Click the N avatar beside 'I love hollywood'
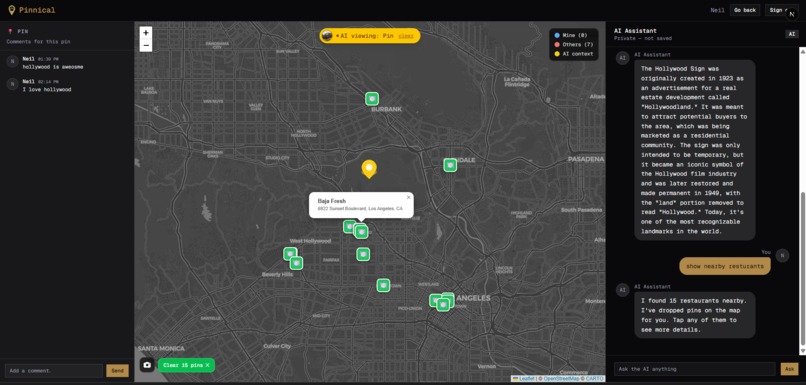Image resolution: width=806 pixels, height=385 pixels. coord(12,84)
